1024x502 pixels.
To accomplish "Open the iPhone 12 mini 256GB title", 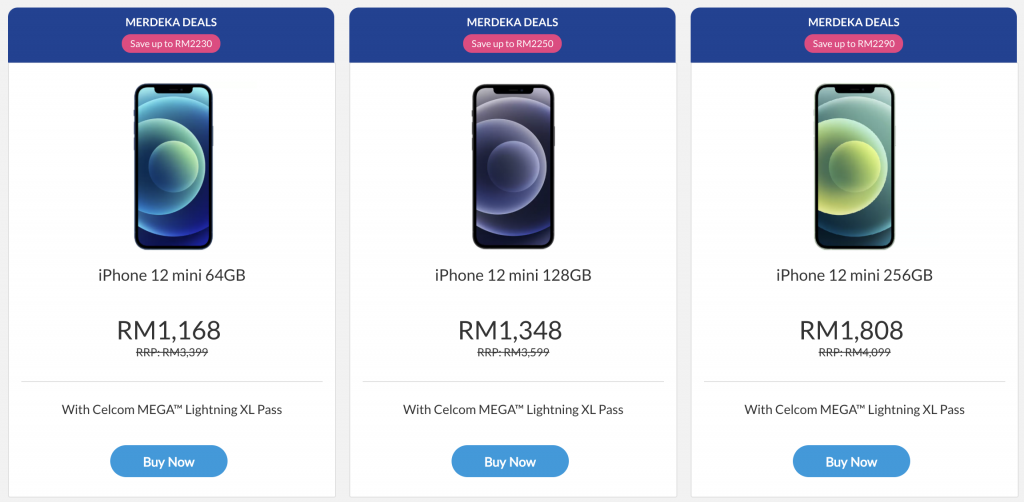I will click(x=854, y=275).
